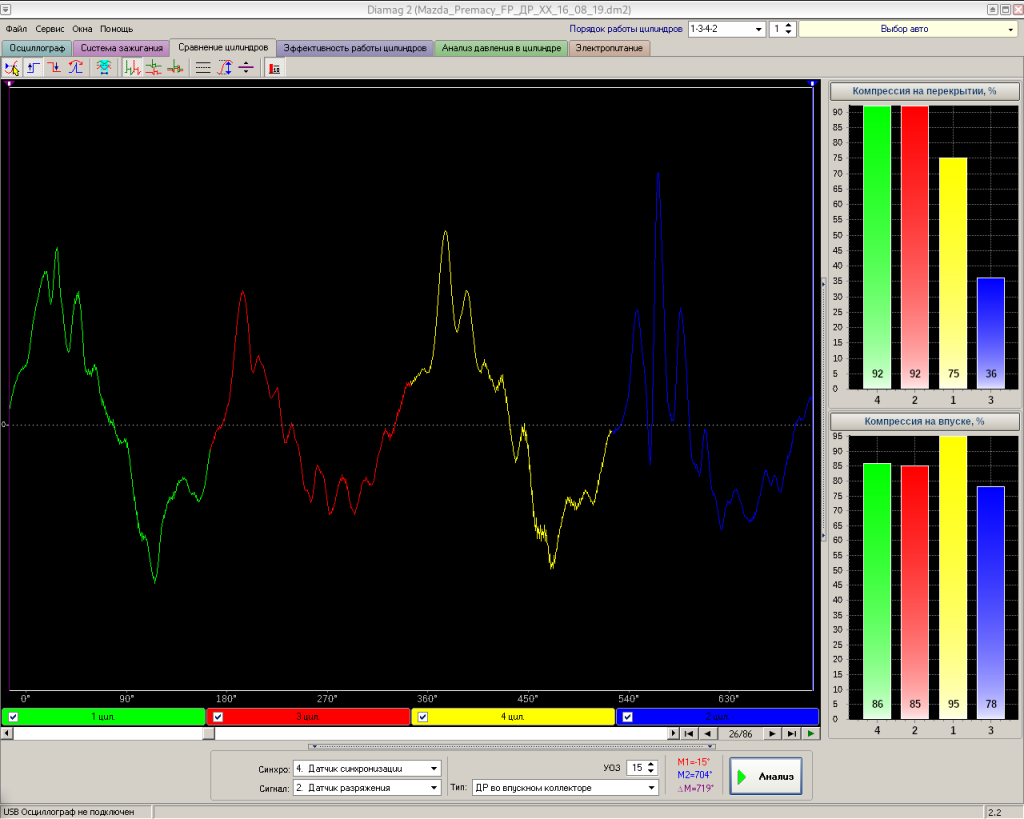Click the blue rising-edge step icon
Screen dimensions: 1024x819
click(33, 67)
